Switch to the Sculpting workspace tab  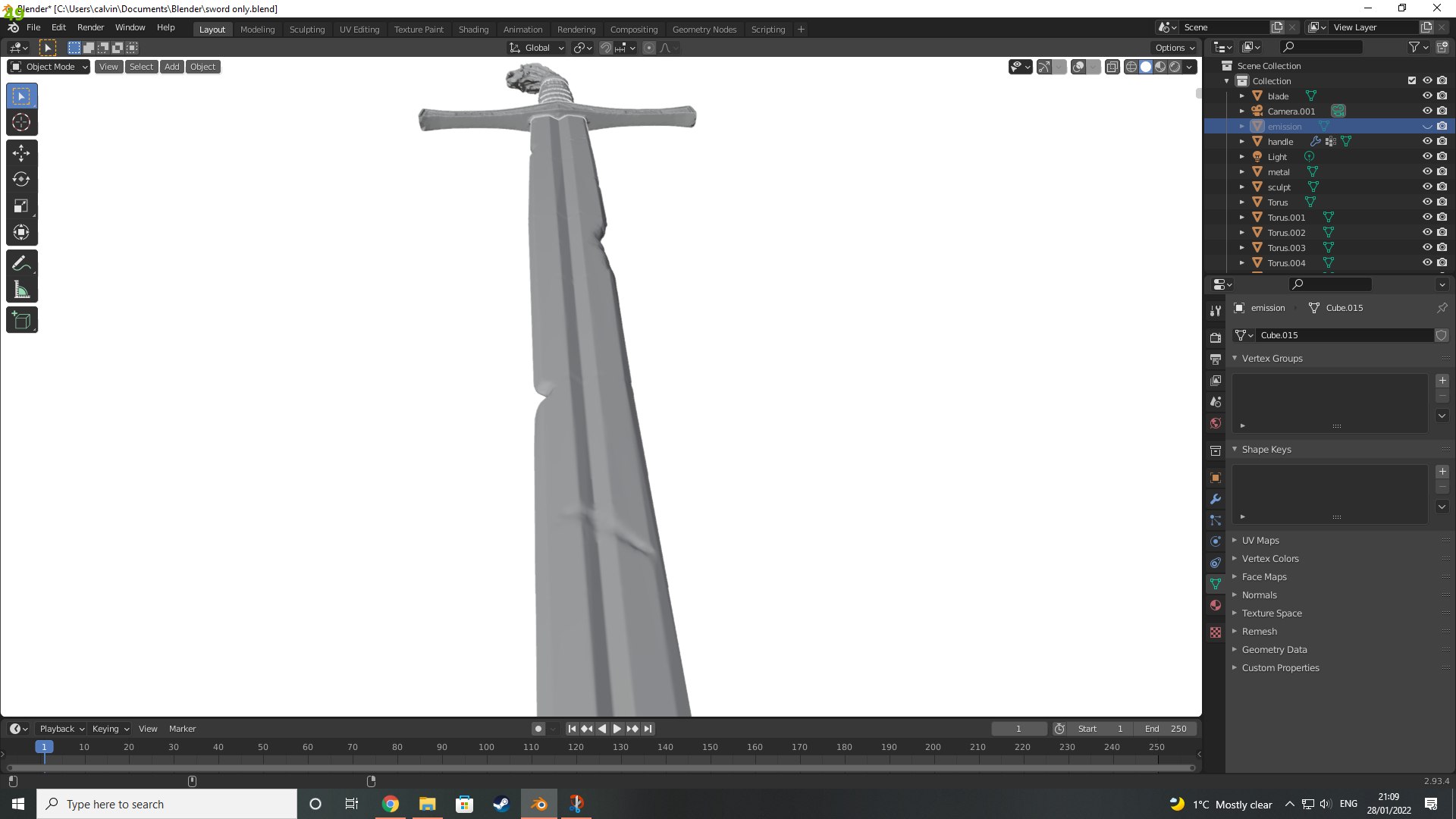click(x=307, y=30)
